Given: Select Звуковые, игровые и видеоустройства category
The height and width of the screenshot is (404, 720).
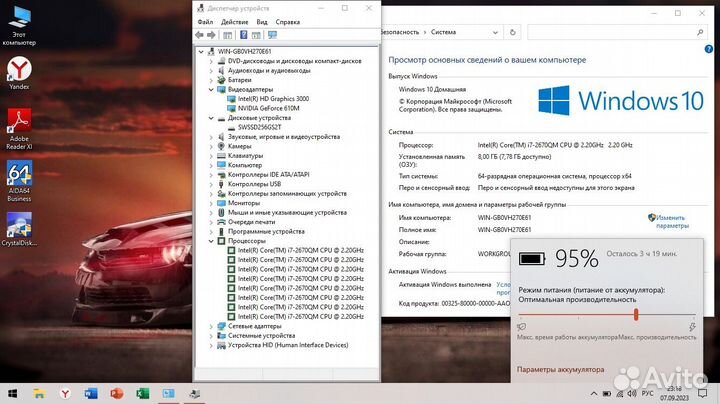Looking at the screenshot, I should click(x=284, y=137).
